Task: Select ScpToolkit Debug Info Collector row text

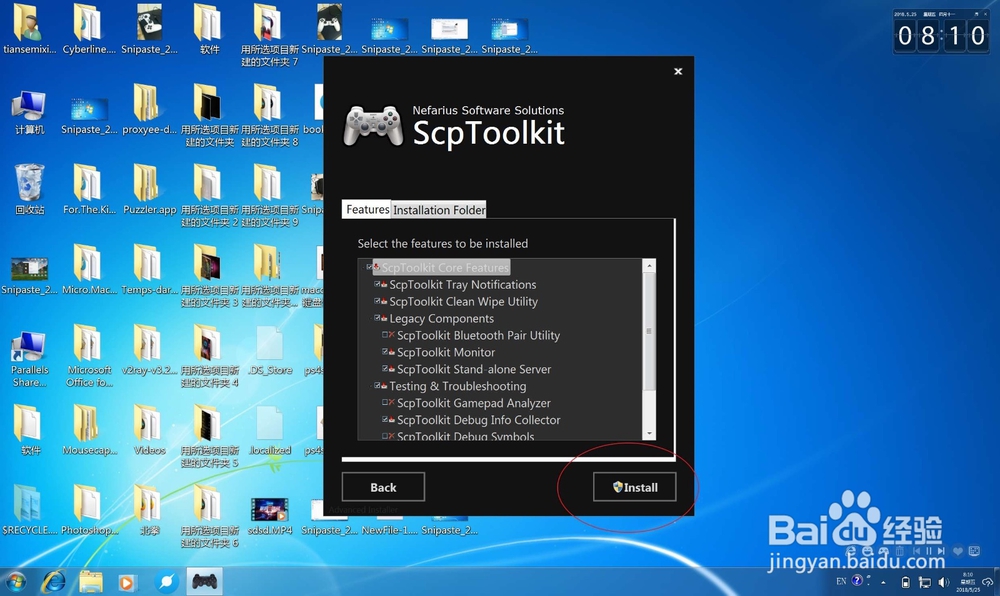Action: tap(478, 420)
